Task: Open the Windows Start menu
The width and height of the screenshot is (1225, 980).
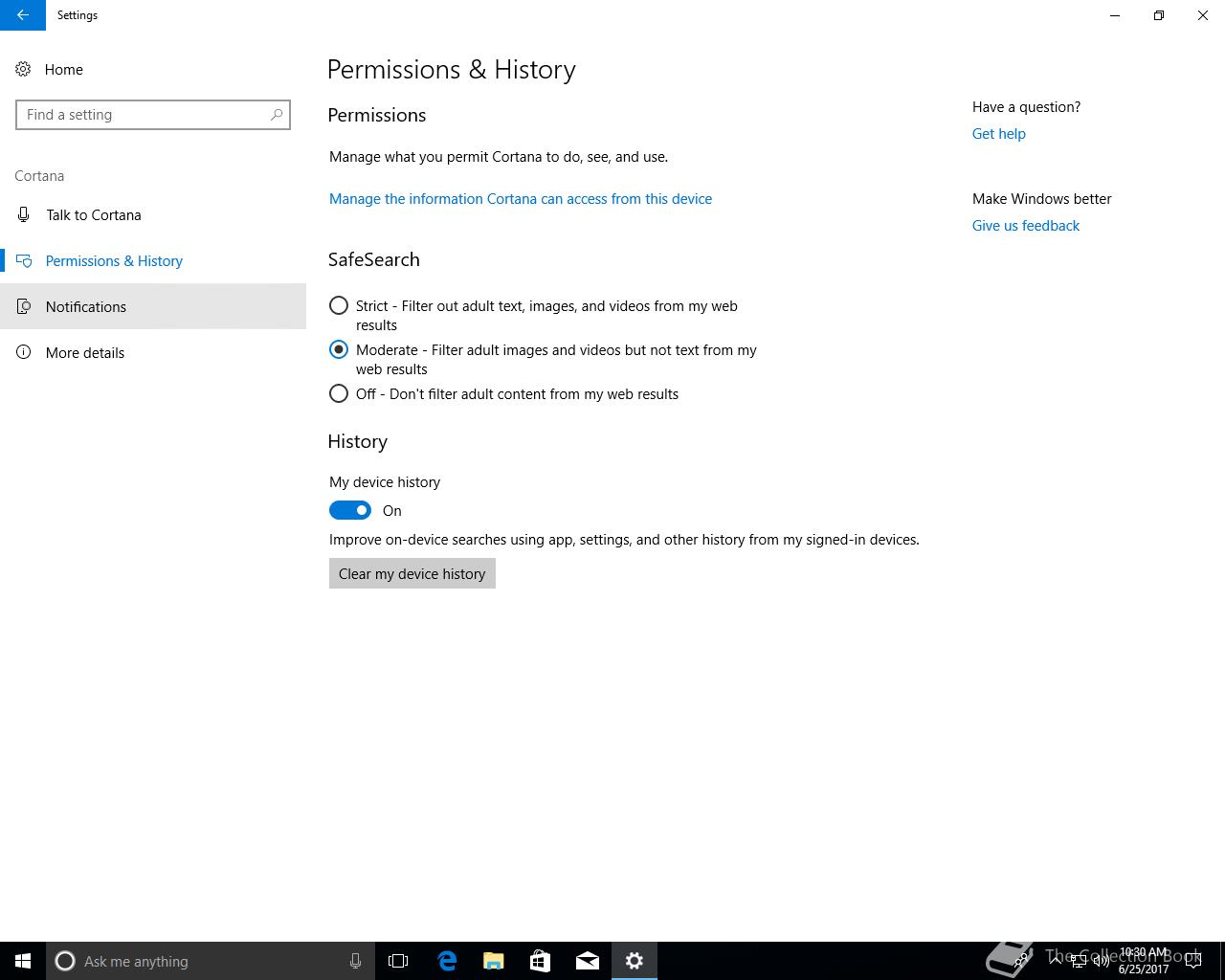Action: tap(23, 961)
